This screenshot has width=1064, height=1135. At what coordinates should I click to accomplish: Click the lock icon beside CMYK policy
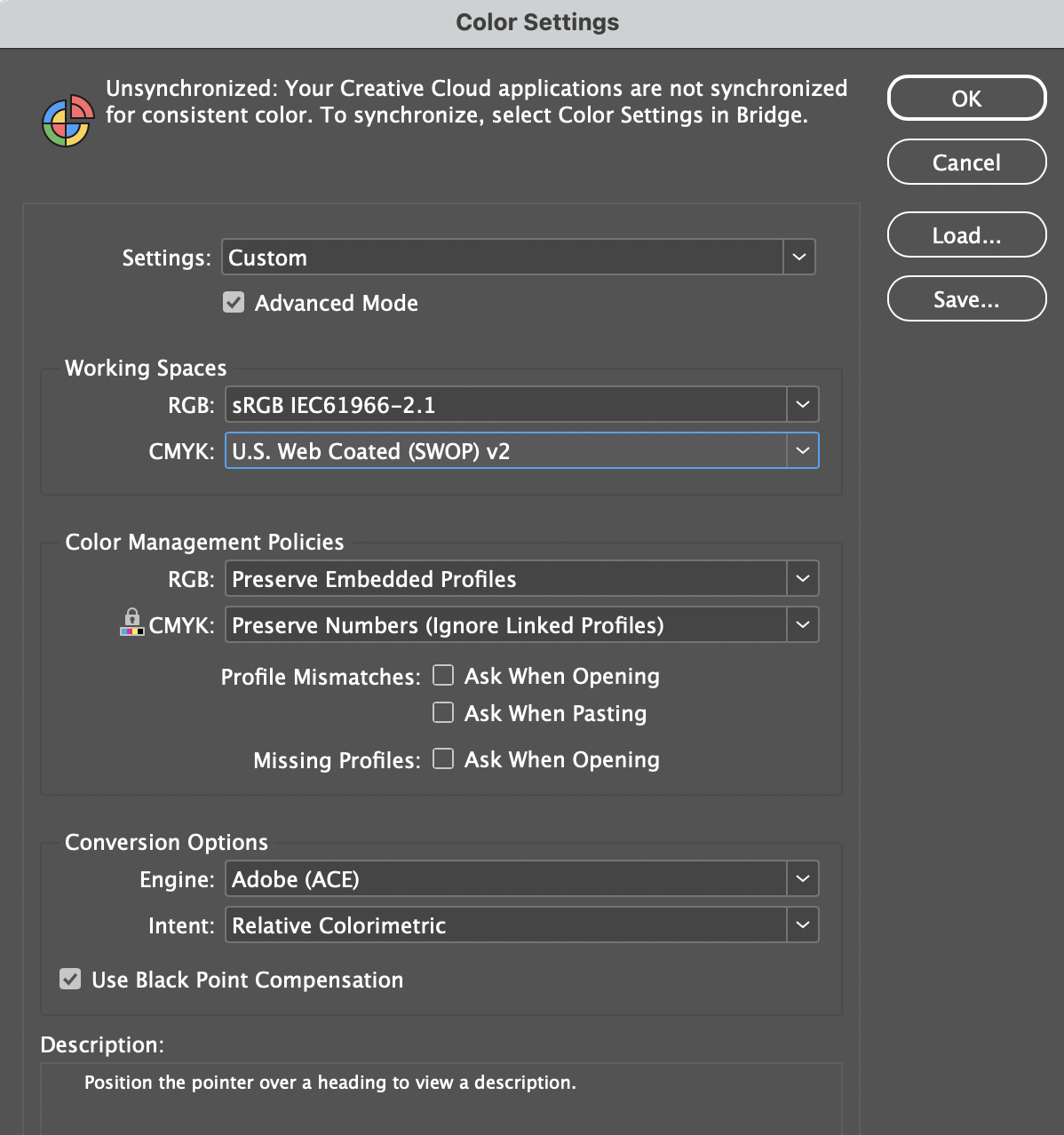(131, 622)
